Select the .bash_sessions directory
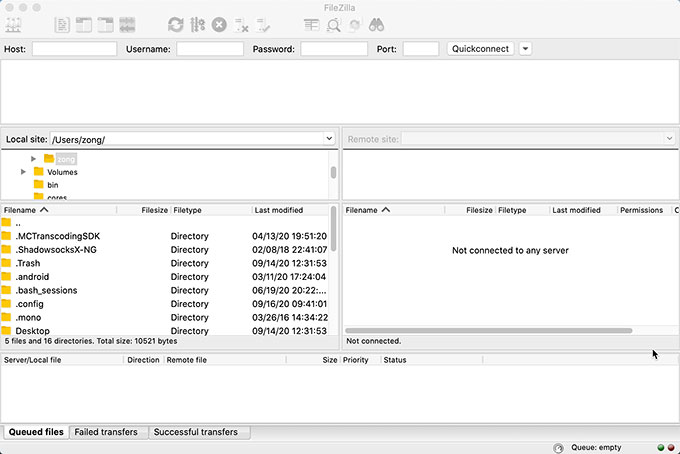This screenshot has height=454, width=680. pos(165,290)
